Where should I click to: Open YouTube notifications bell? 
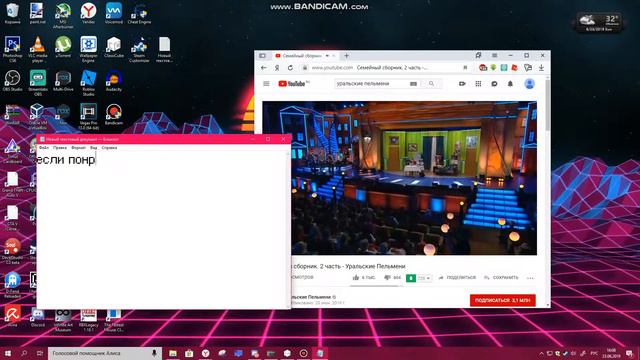tap(510, 84)
